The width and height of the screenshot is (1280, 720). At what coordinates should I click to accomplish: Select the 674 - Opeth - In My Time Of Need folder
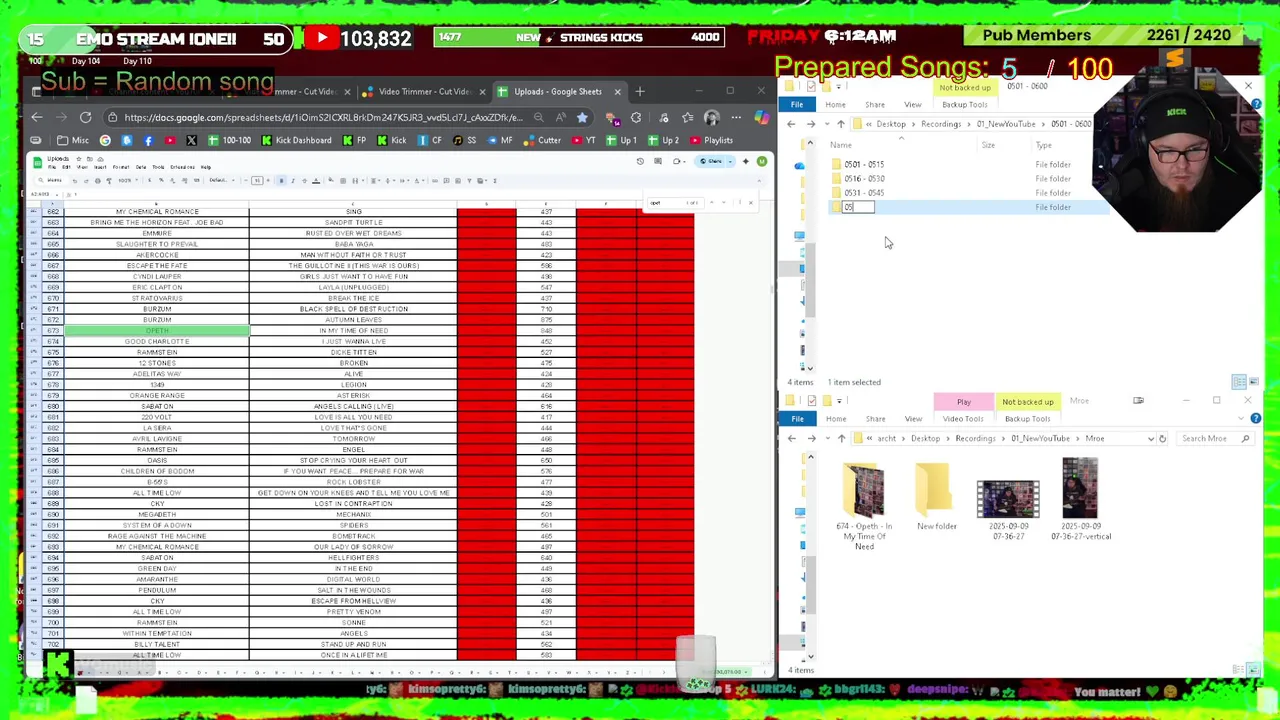point(864,505)
